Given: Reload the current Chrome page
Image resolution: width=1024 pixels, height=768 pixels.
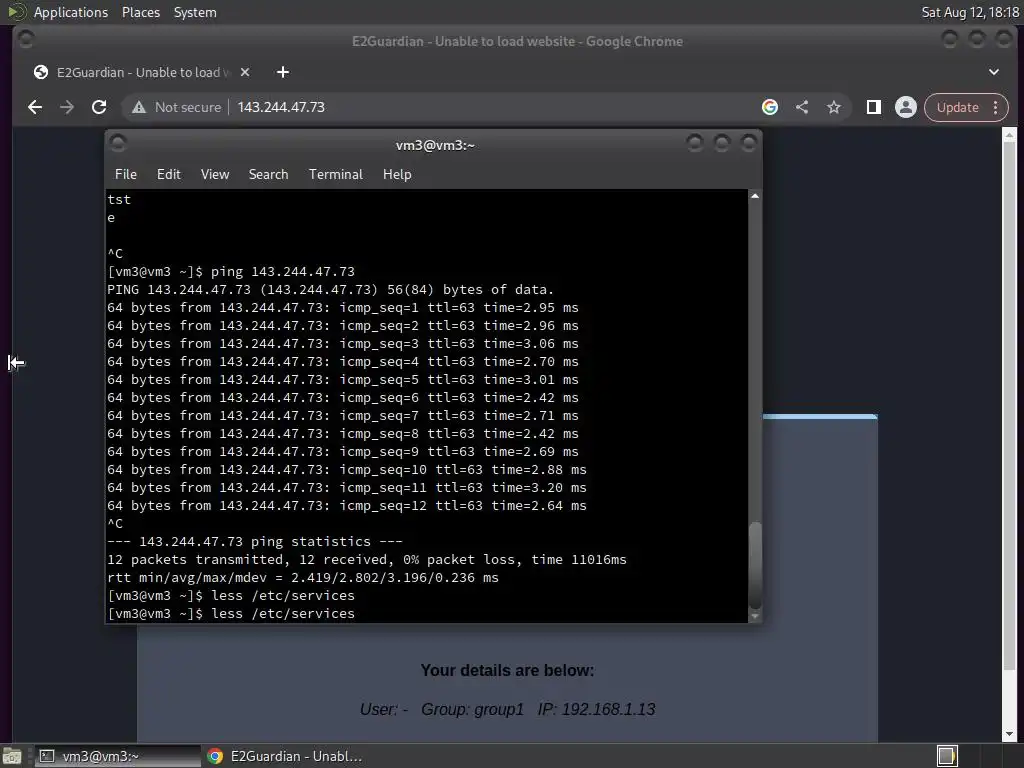Looking at the screenshot, I should pyautogui.click(x=99, y=107).
